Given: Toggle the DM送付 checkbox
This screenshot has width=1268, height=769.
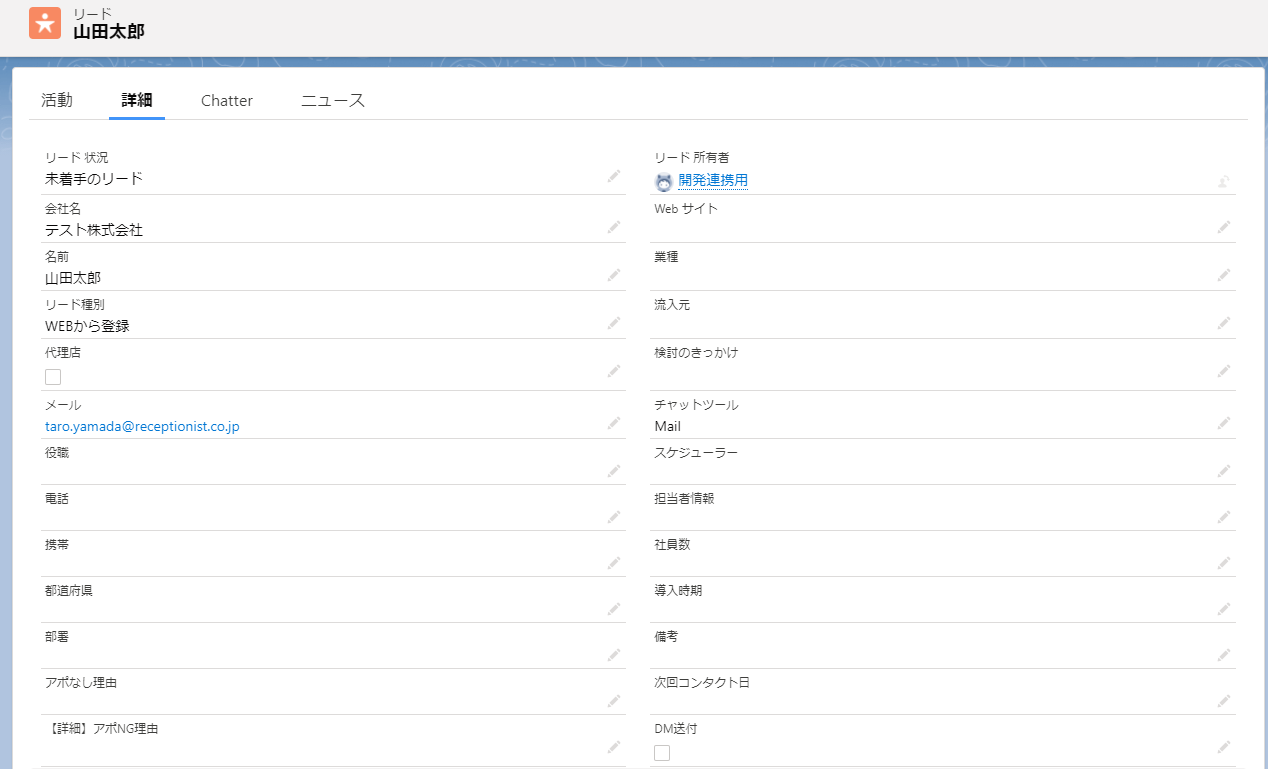Looking at the screenshot, I should click(x=662, y=753).
